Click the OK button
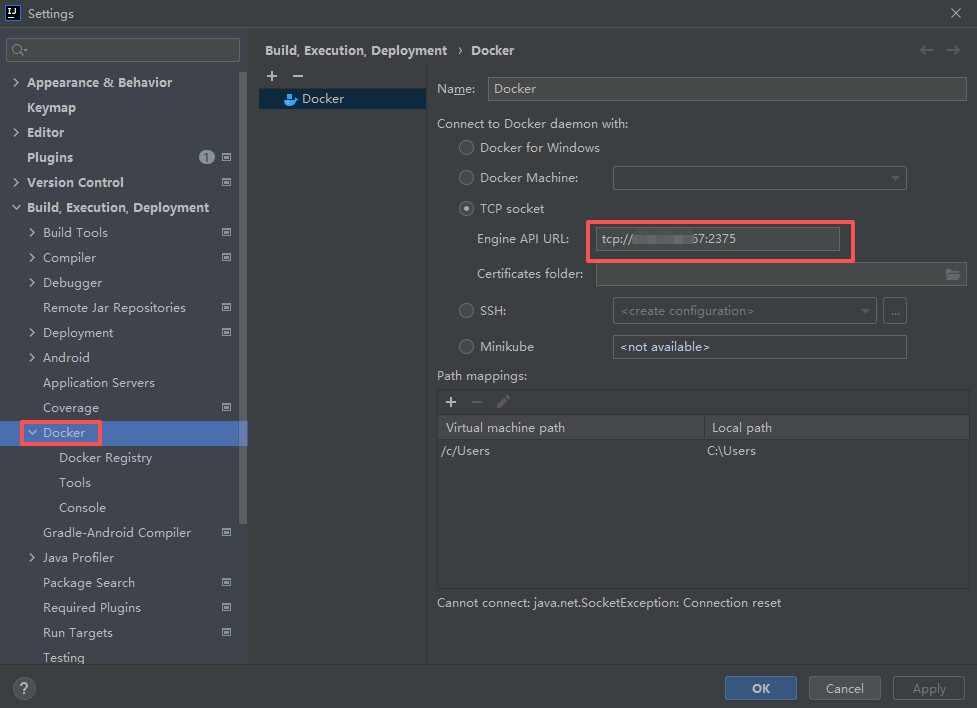Viewport: 977px width, 708px height. [761, 688]
